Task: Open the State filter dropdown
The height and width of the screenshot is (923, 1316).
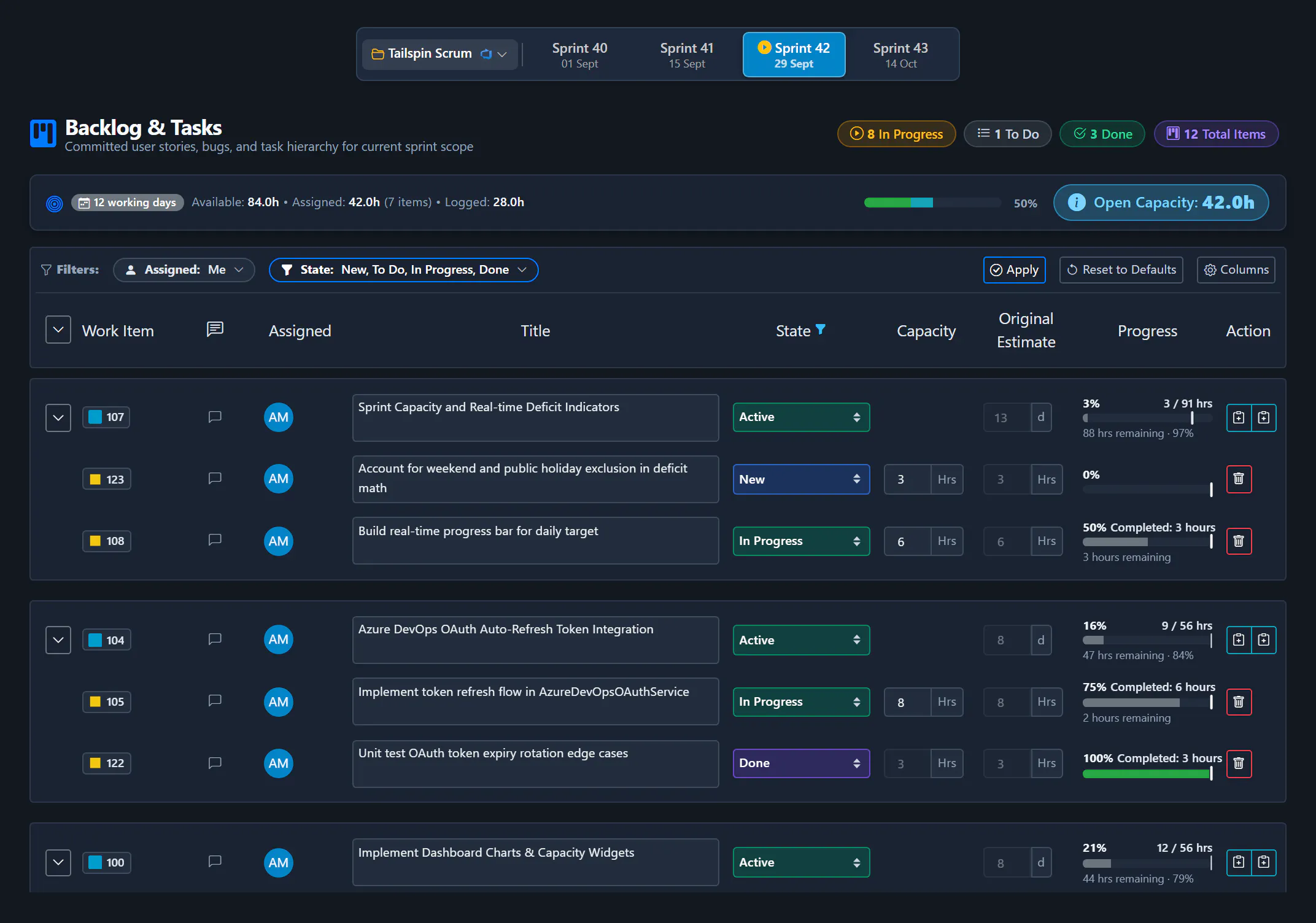Action: pyautogui.click(x=403, y=270)
